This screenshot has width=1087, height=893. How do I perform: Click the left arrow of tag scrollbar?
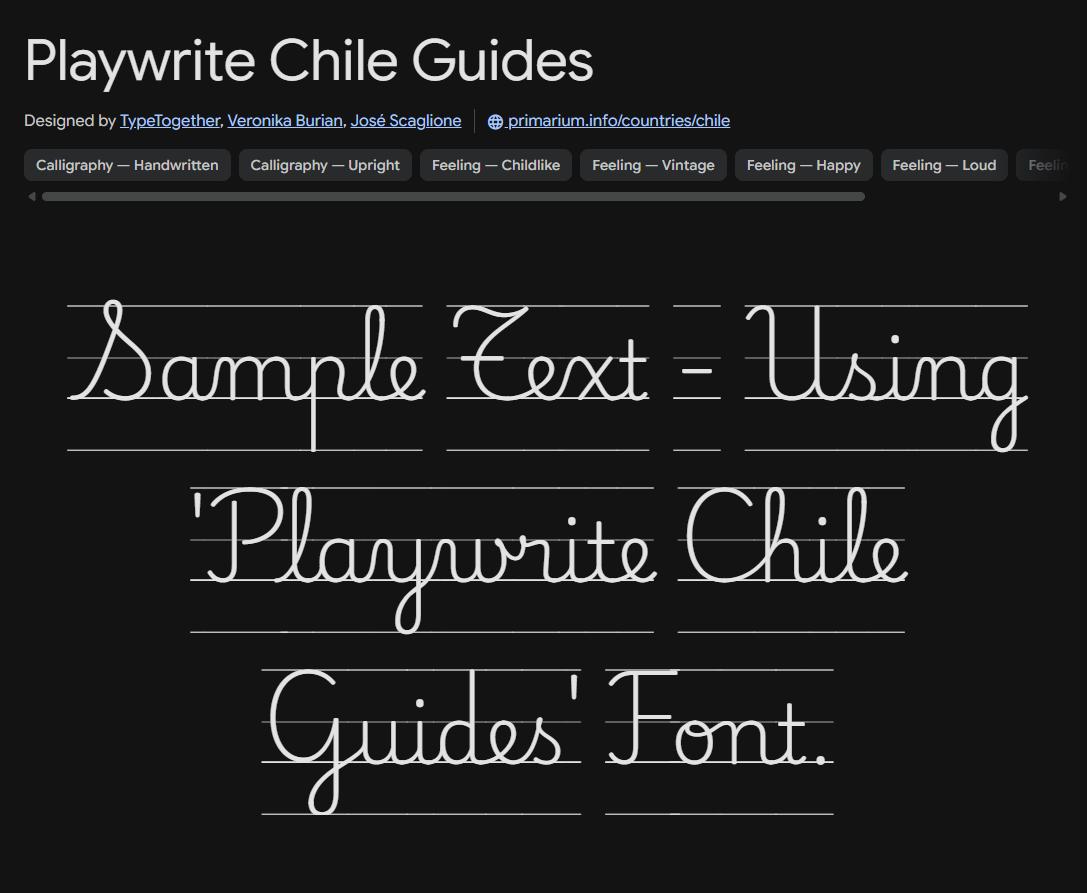coord(31,197)
